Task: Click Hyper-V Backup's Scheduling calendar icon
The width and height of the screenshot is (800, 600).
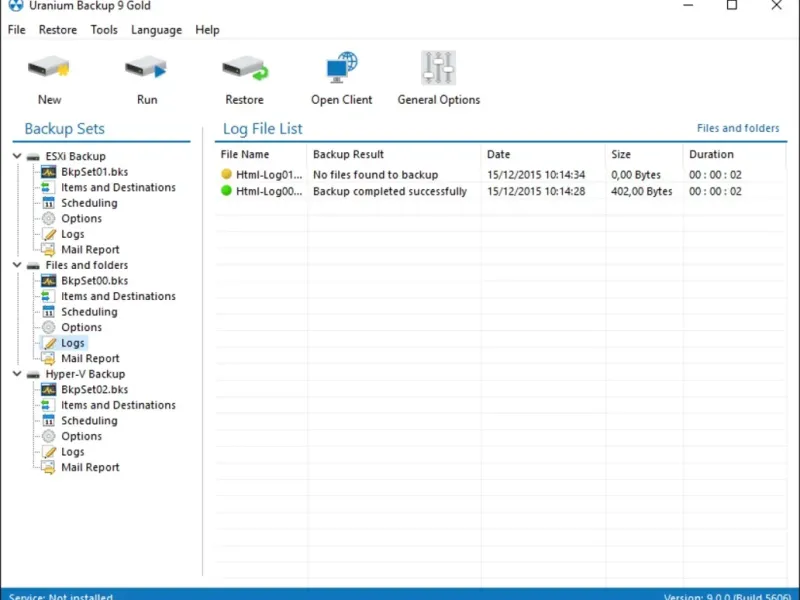Action: [48, 420]
